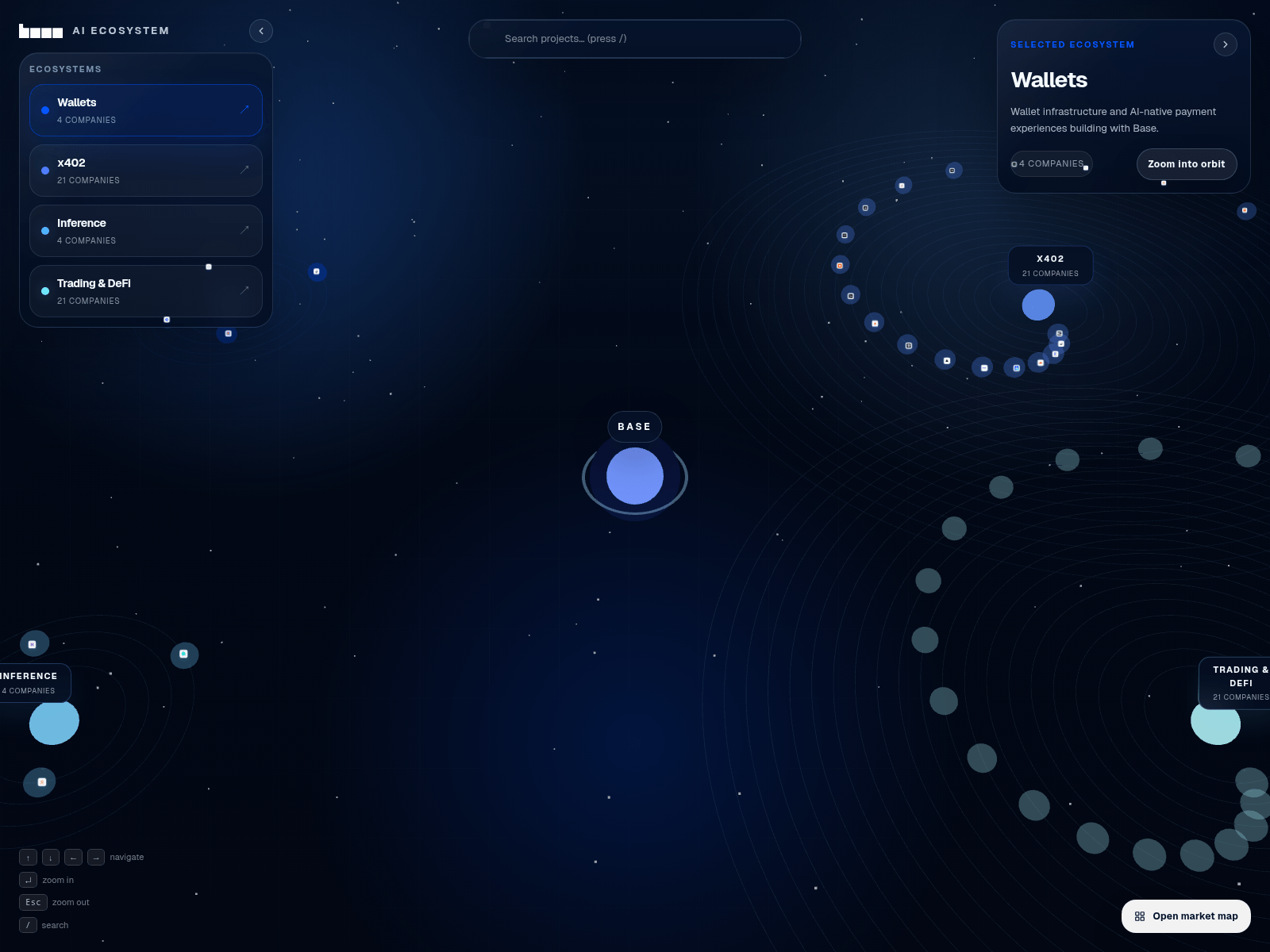This screenshot has width=1270, height=952.
Task: Click the Base logo icon
Action: (x=40, y=32)
